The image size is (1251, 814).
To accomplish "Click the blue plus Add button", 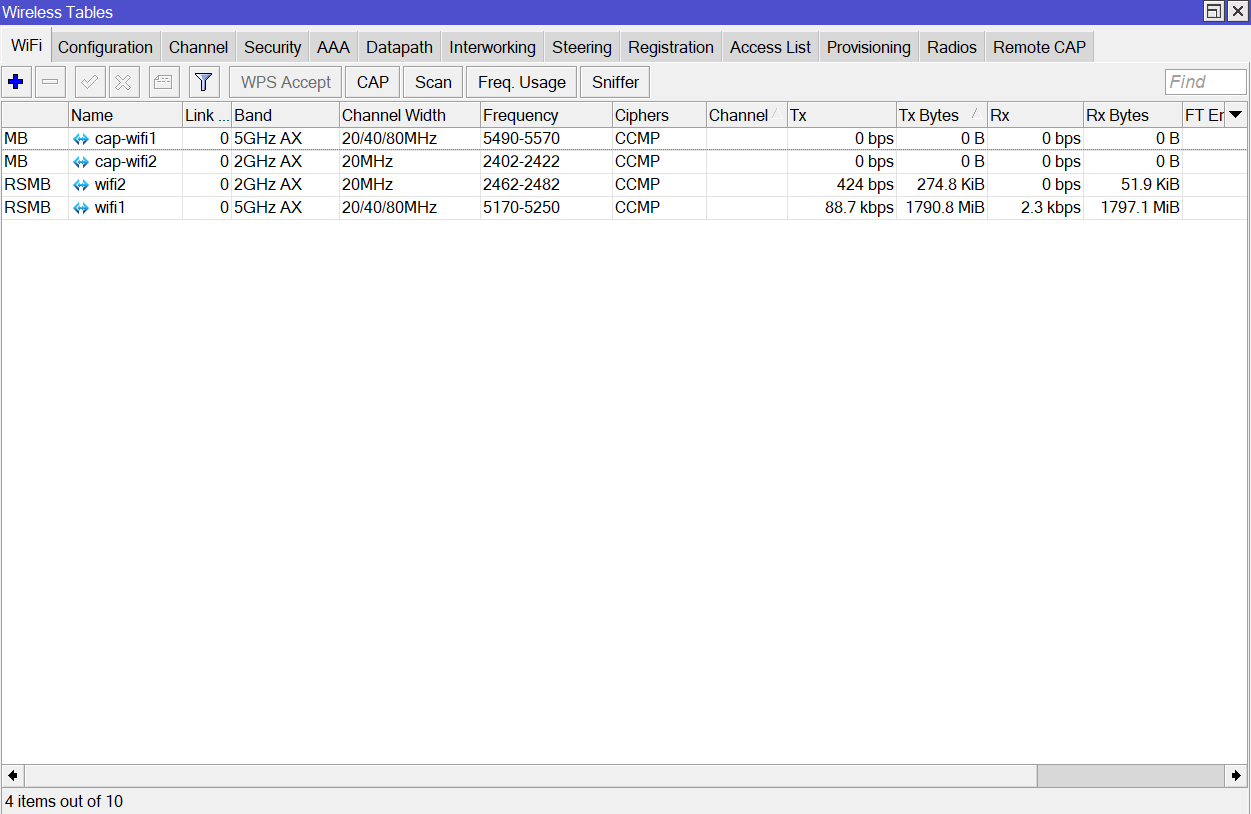I will [x=16, y=82].
